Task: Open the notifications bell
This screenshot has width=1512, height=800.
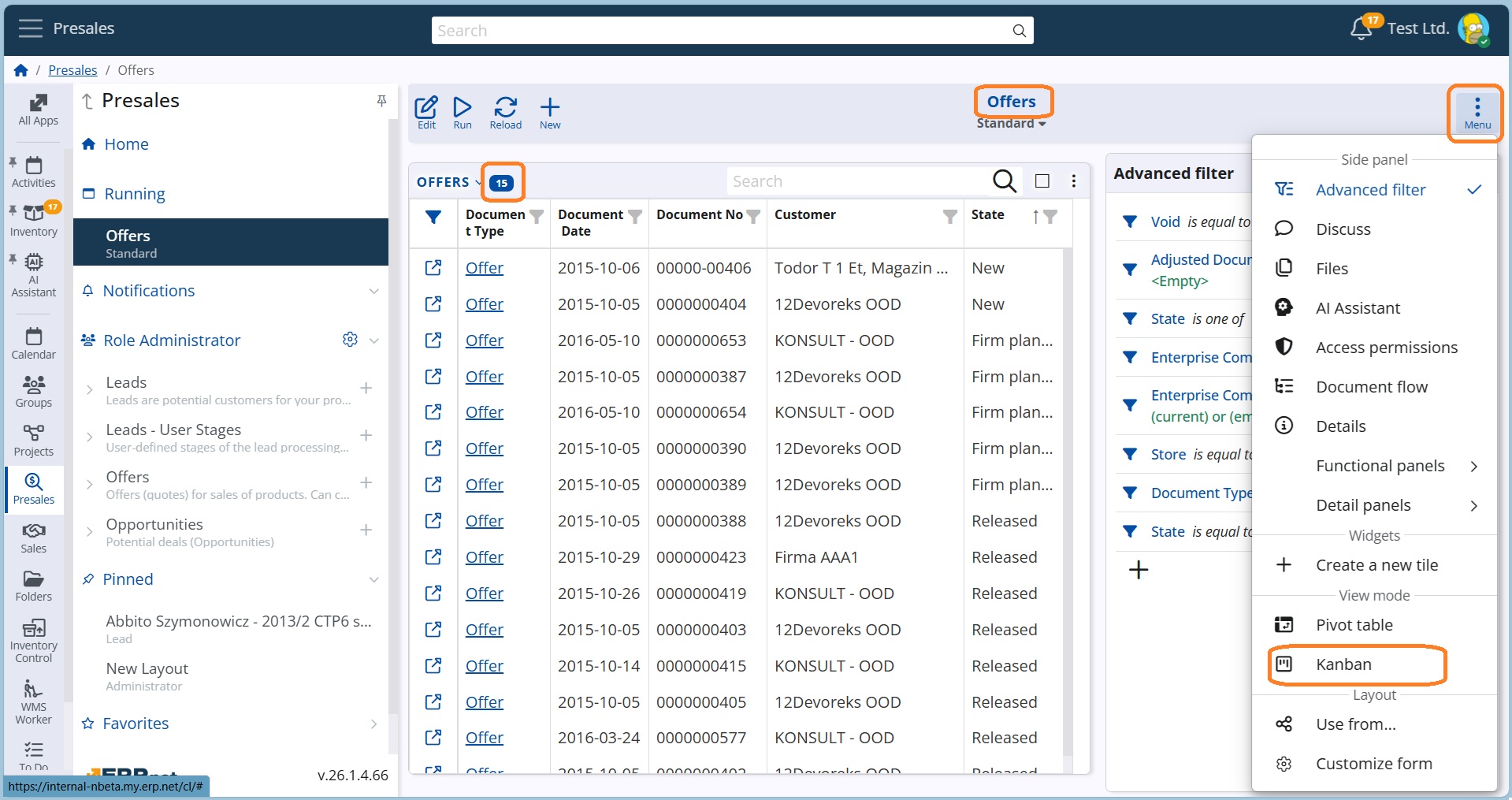Action: (x=1361, y=28)
